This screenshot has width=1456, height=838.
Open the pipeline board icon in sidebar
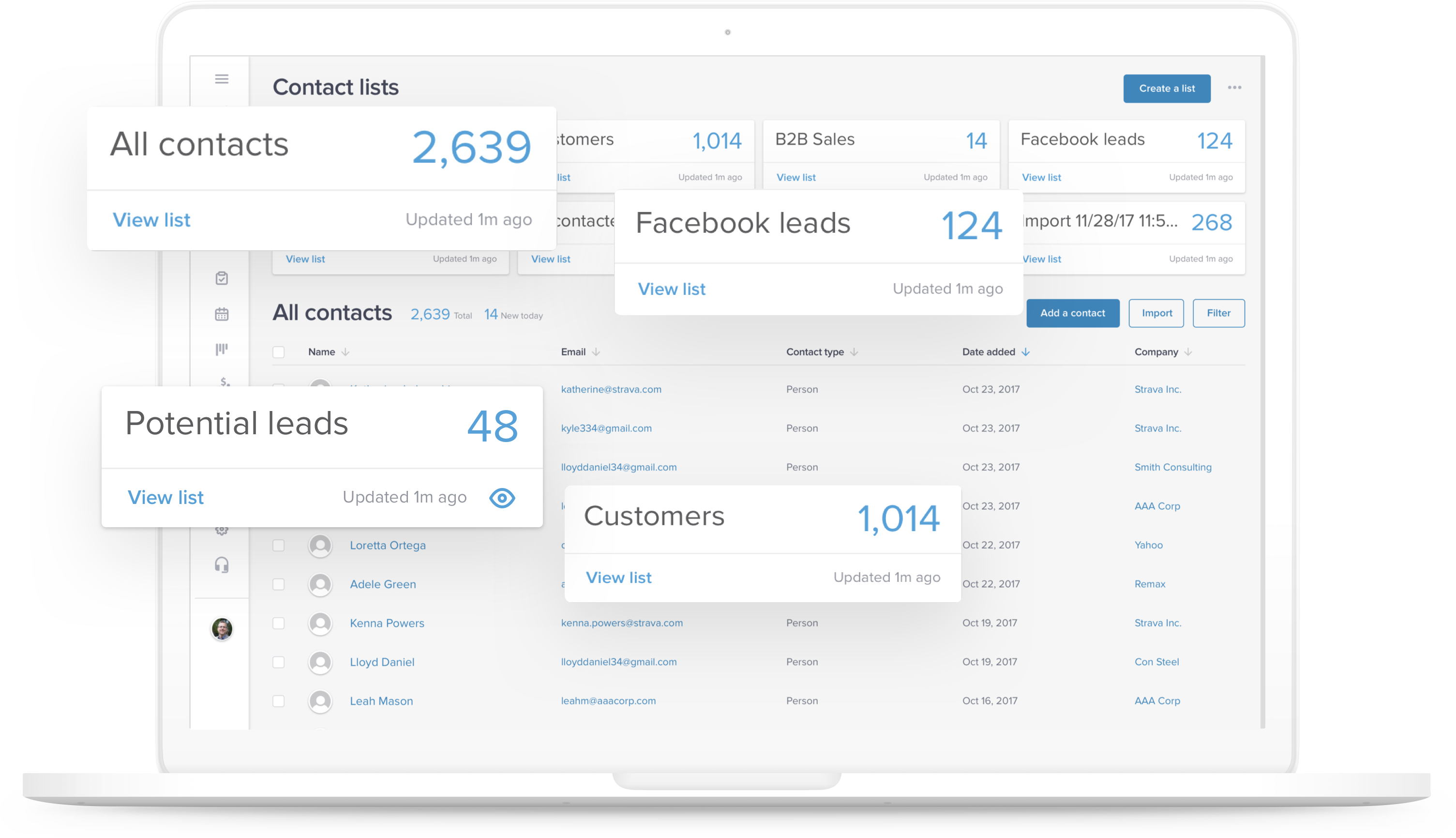222,350
